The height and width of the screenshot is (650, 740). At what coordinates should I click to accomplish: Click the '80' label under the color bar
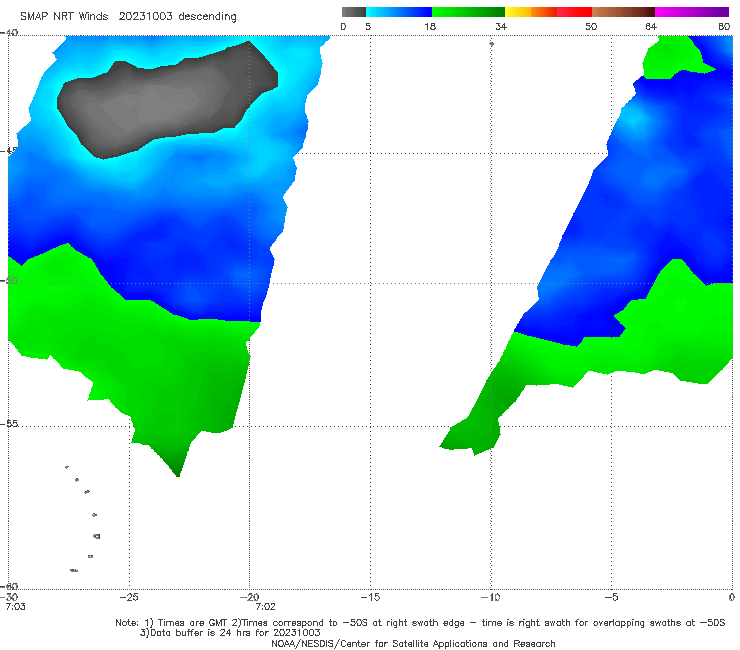tap(724, 26)
